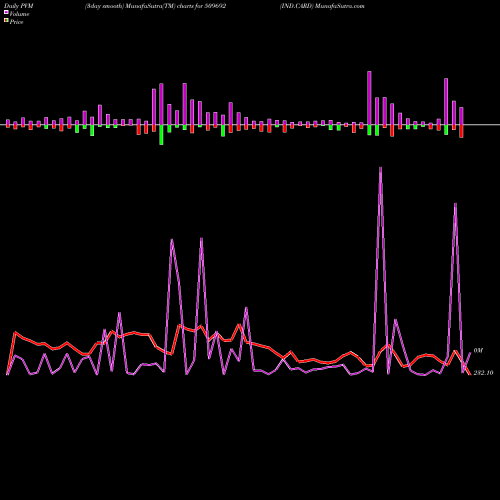Click the '0M' volume axis label
This screenshot has height=500, width=500.
tap(478, 351)
